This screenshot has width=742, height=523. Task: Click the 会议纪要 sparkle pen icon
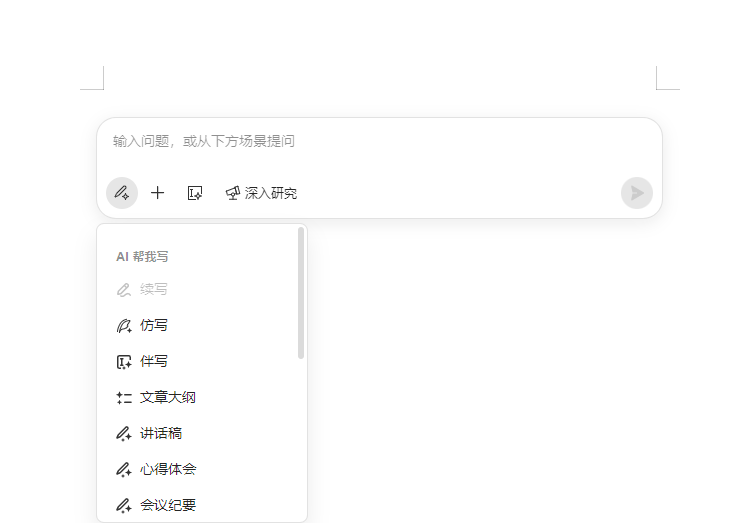click(x=124, y=505)
